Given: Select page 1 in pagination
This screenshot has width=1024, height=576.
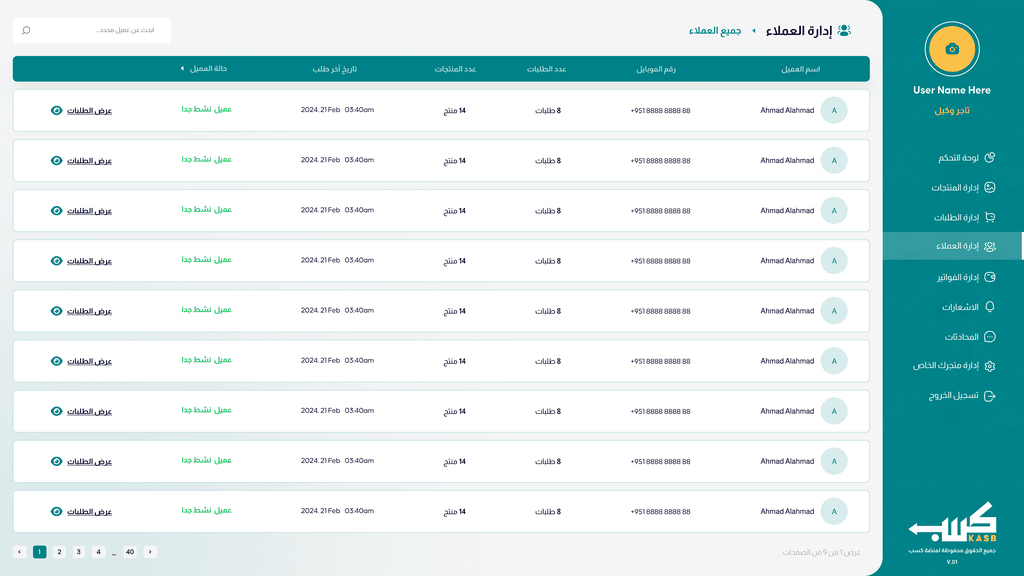Looking at the screenshot, I should click(x=39, y=552).
